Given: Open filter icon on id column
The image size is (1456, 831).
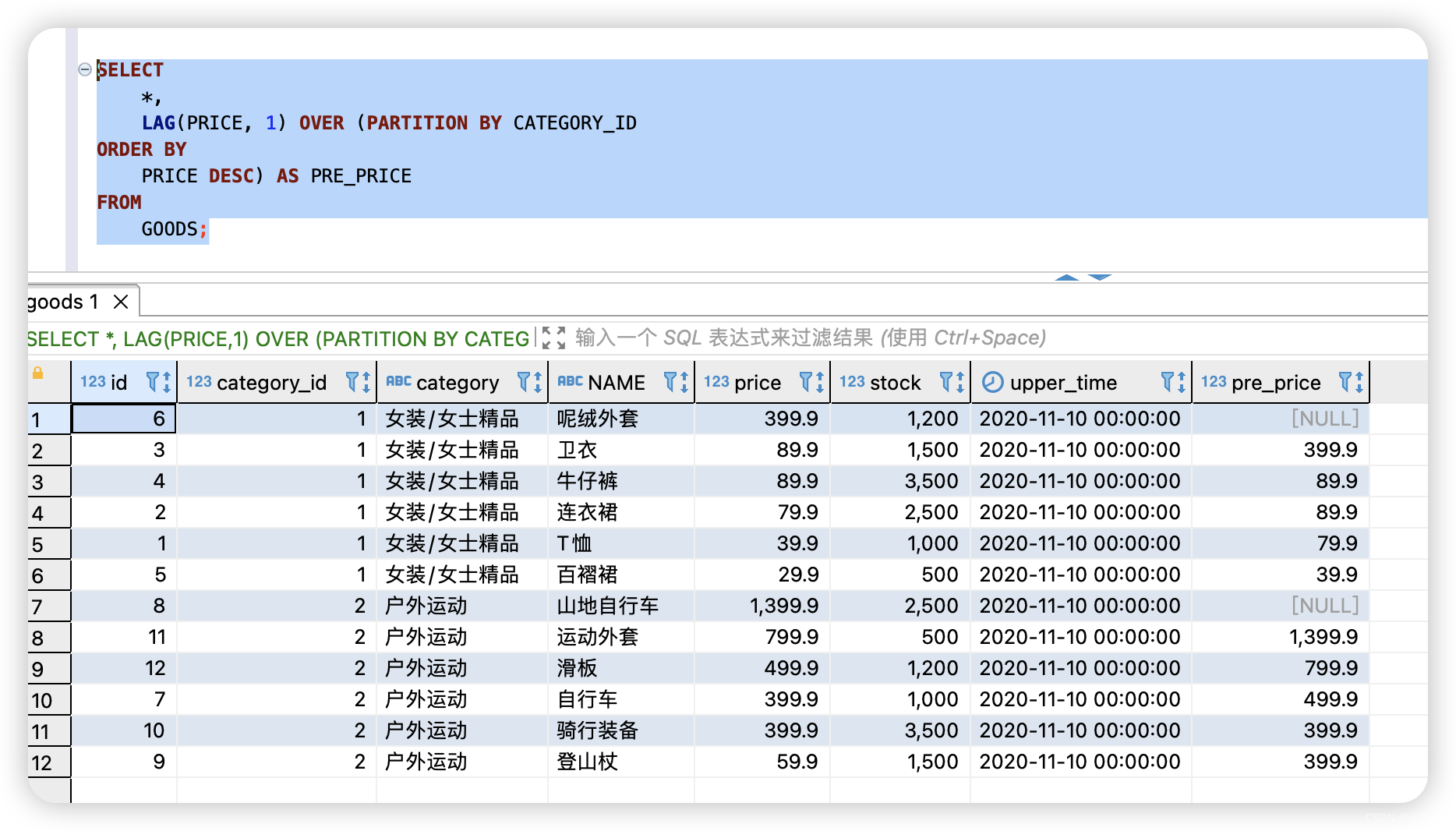Looking at the screenshot, I should [153, 382].
